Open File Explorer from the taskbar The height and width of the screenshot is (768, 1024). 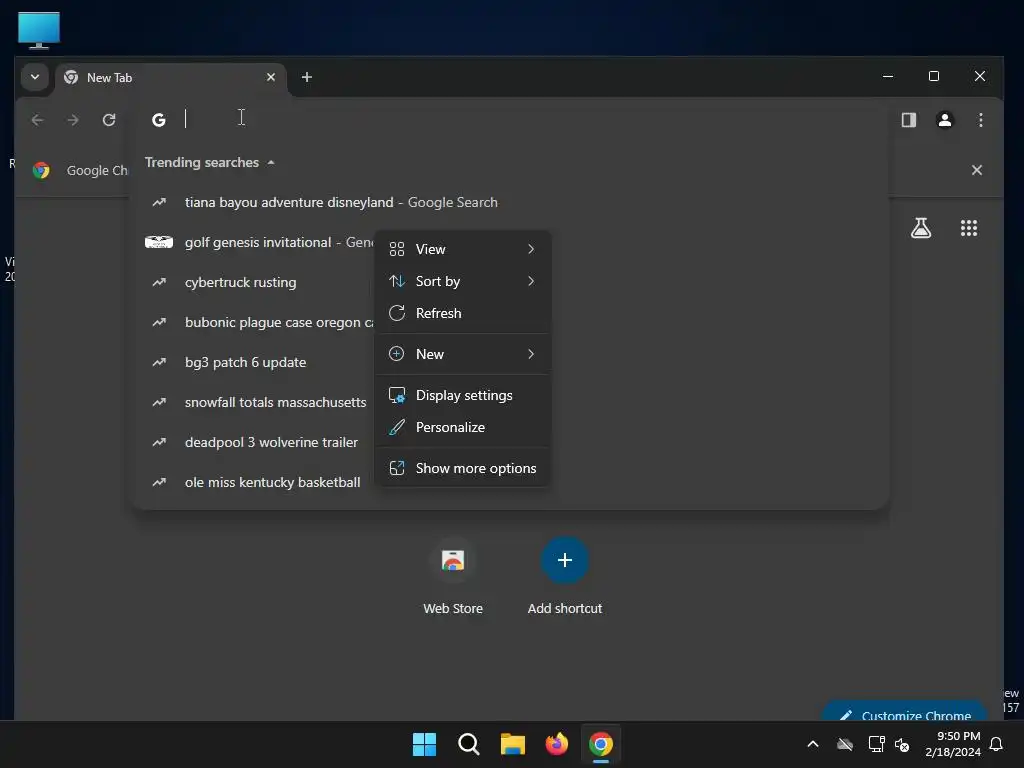(513, 744)
